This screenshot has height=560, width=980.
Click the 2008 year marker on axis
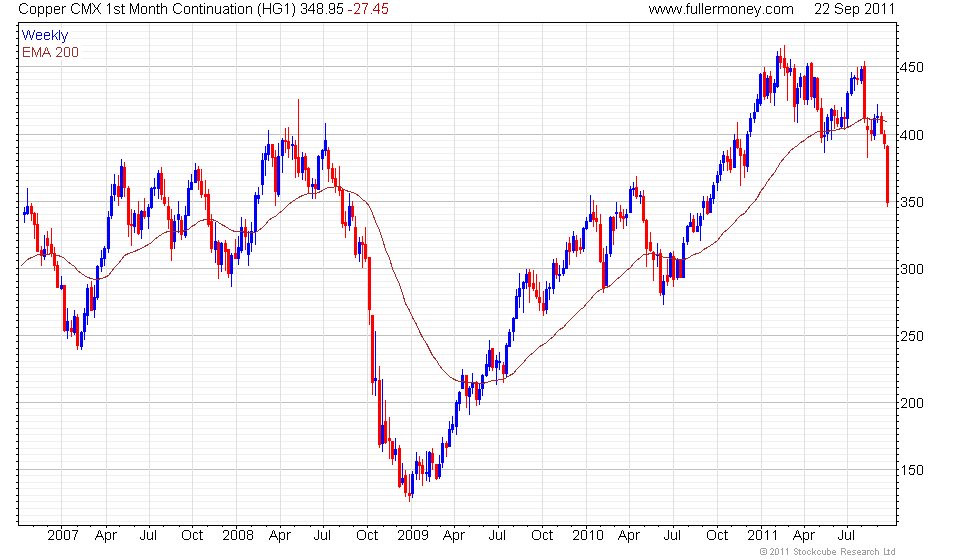tap(238, 536)
